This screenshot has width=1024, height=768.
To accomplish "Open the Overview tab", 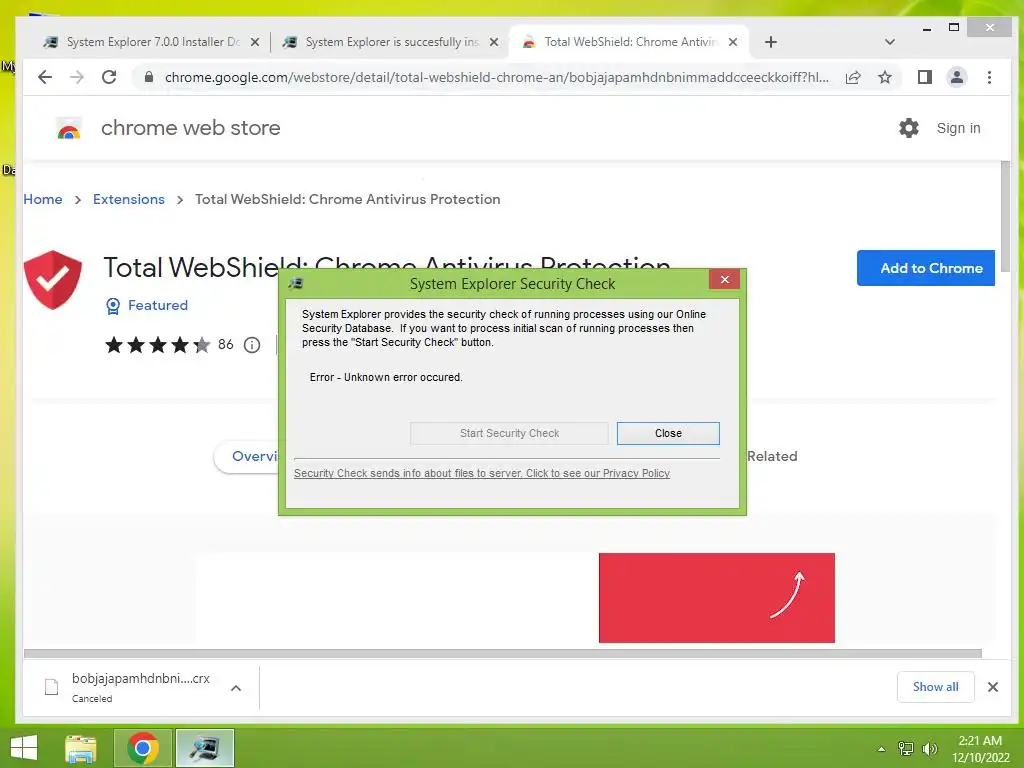I will click(247, 456).
